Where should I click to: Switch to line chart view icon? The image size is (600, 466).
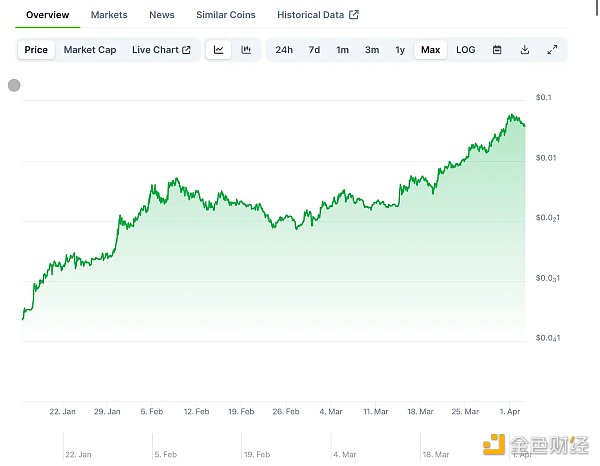pyautogui.click(x=219, y=49)
